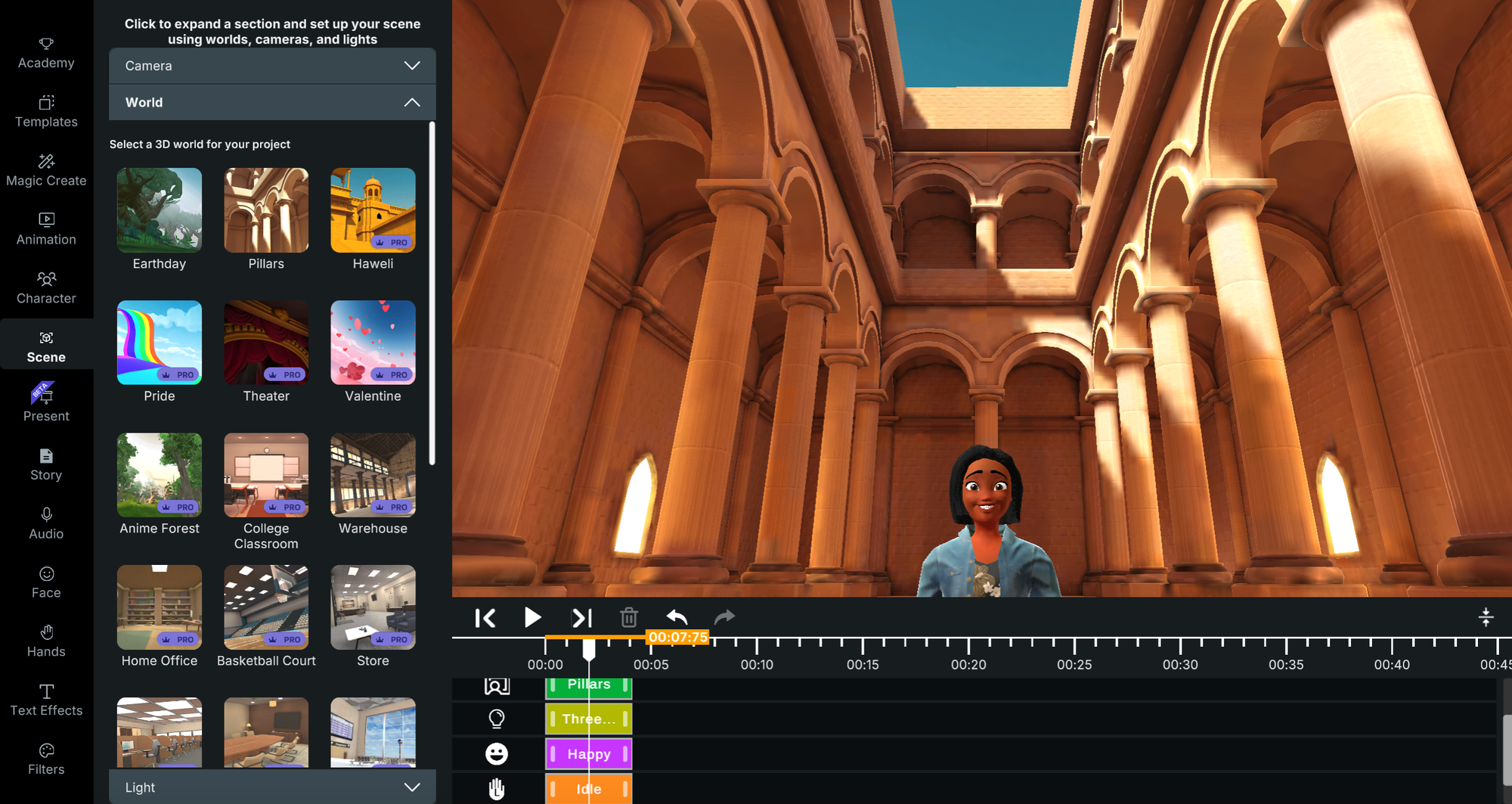The image size is (1512, 804).
Task: Open Text Effects
Action: (x=46, y=700)
